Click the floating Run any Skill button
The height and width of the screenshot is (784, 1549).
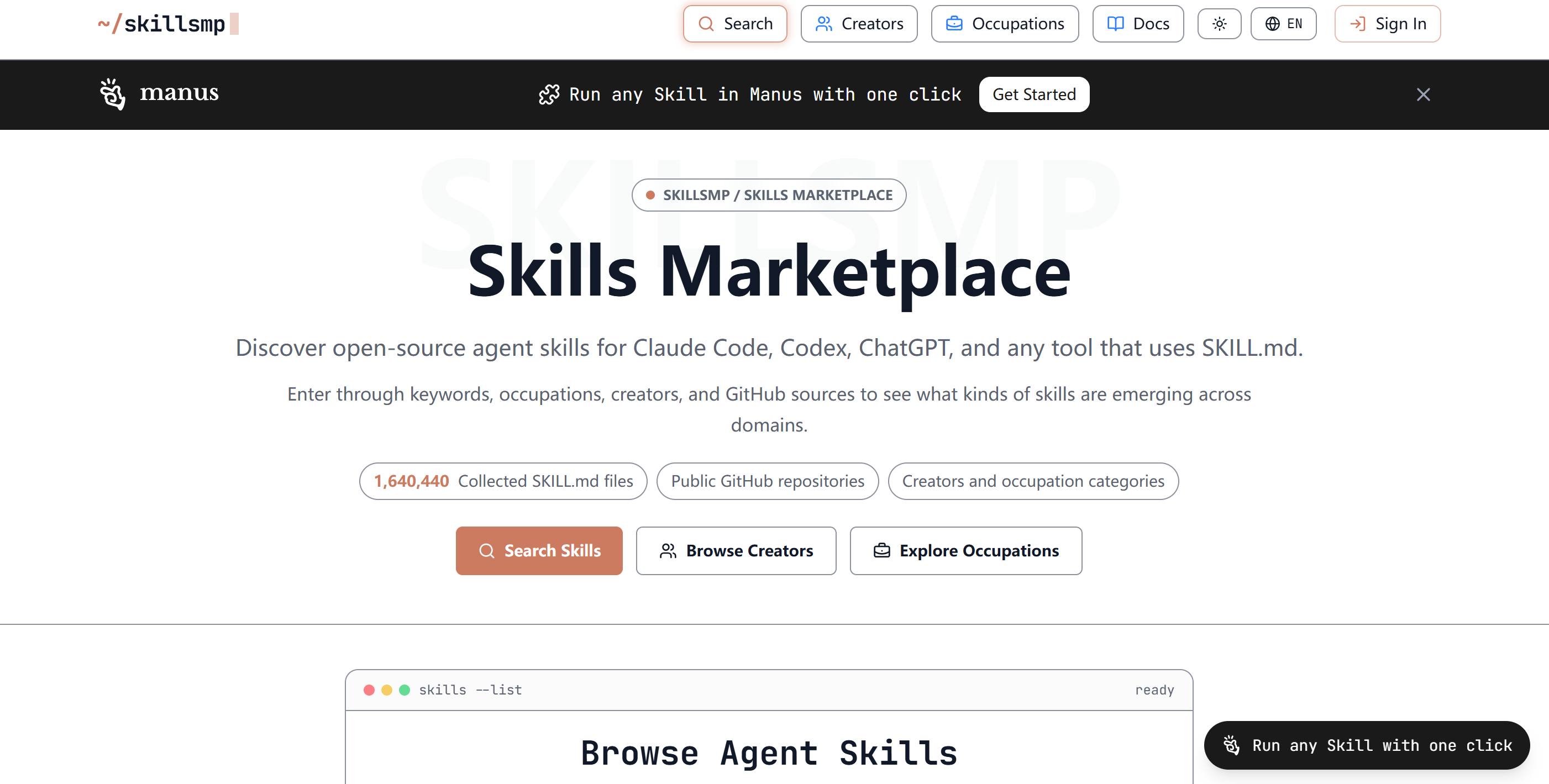[x=1367, y=745]
